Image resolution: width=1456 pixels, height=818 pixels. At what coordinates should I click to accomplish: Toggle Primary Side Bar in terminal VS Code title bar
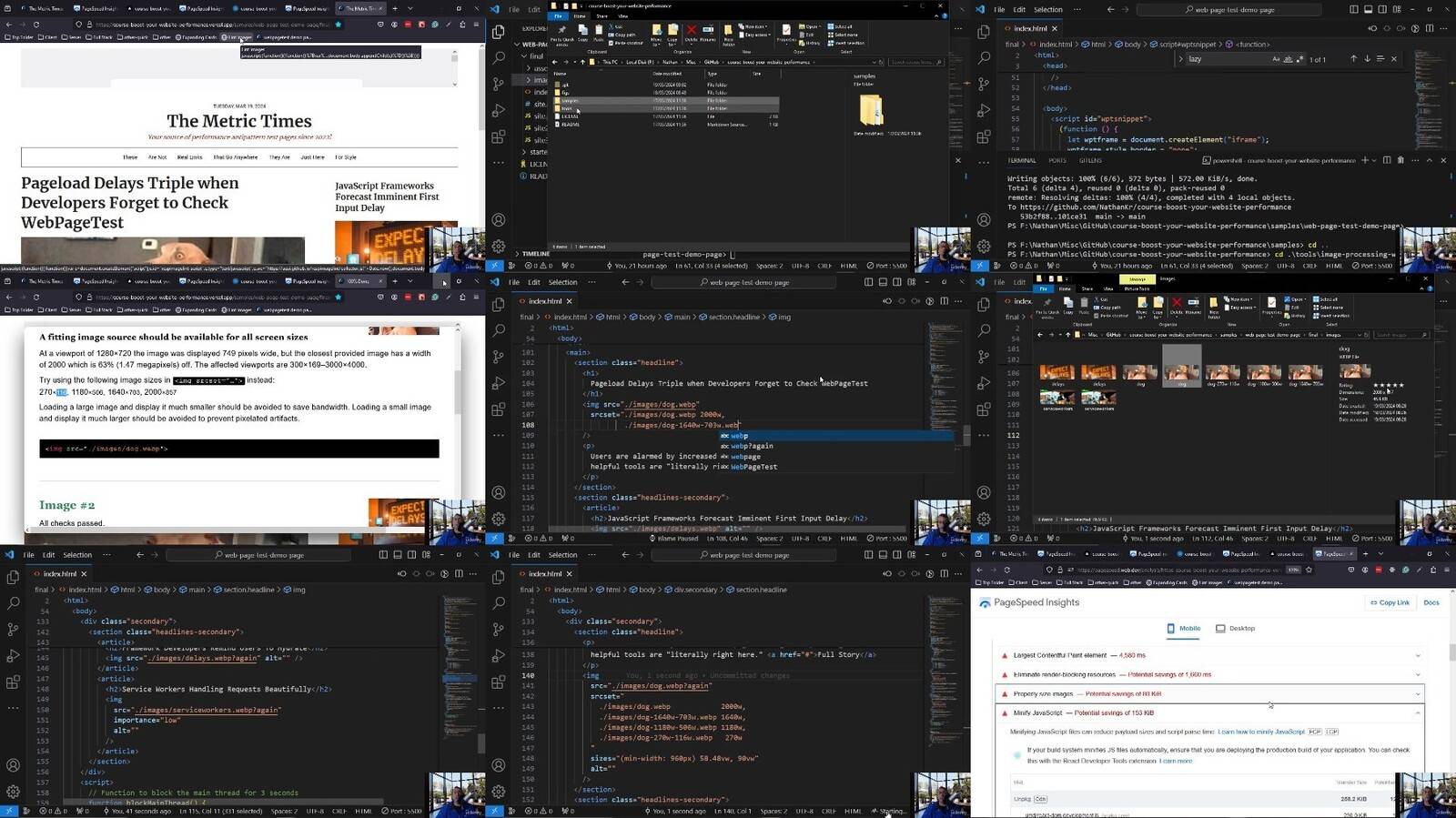1353,9
